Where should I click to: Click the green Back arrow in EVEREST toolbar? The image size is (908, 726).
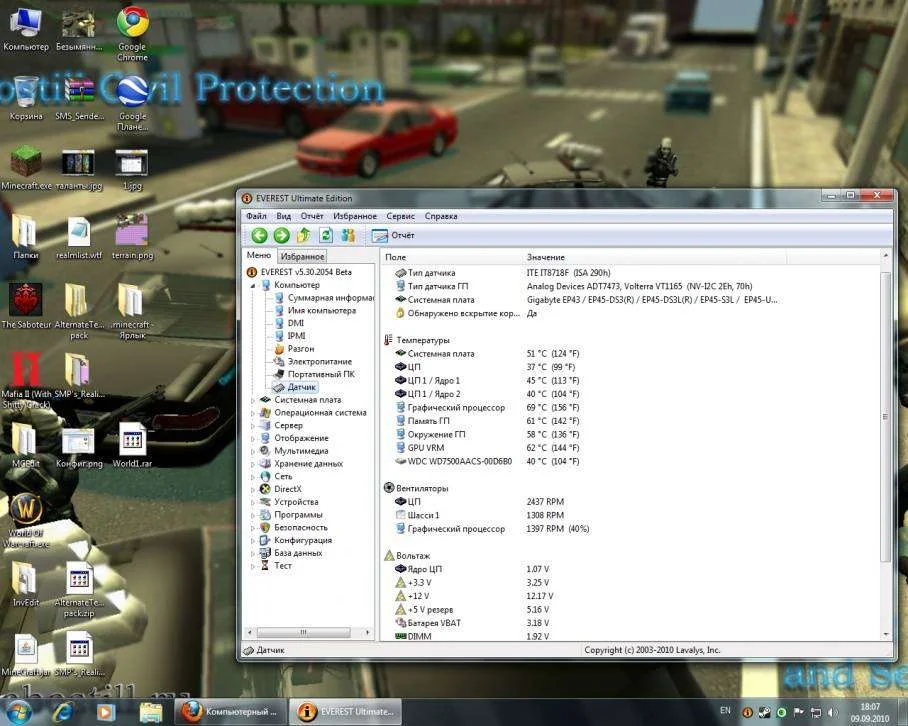(259, 235)
